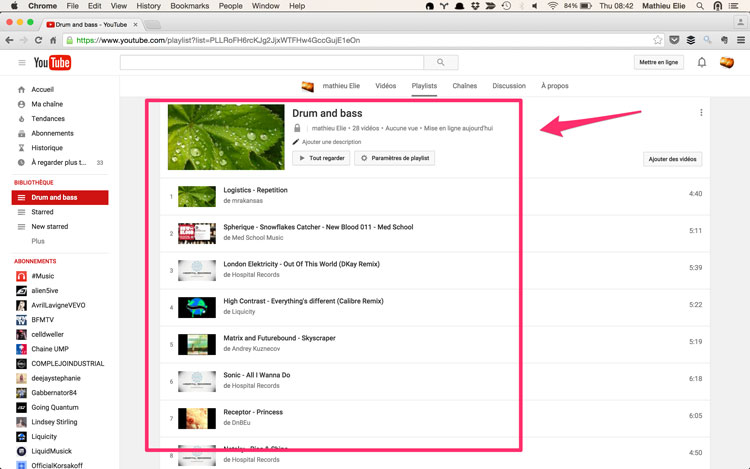Screen dimensions: 750x469
Task: Click the macOS Spotlight search icon
Action: click(x=700, y=6)
